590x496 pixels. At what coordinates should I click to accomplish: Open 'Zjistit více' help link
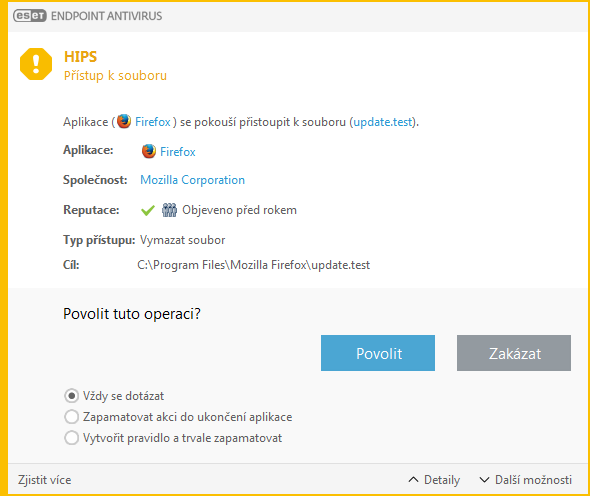[x=44, y=480]
